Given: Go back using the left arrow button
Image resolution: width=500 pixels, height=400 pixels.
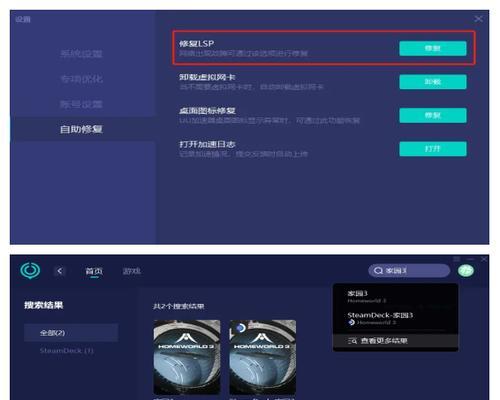Looking at the screenshot, I should point(60,271).
